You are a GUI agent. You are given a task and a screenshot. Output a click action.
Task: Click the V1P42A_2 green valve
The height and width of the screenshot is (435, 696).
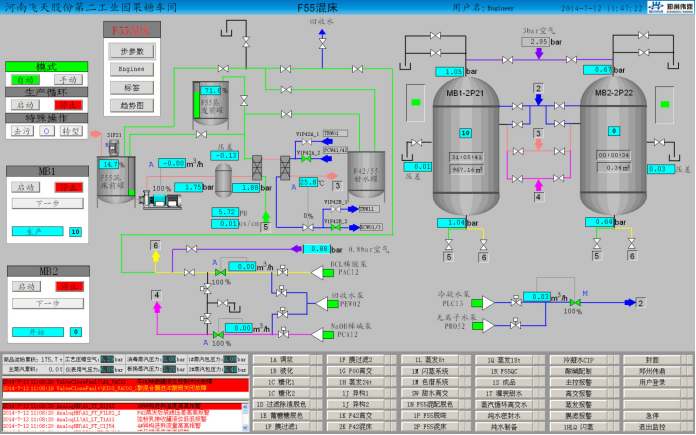[x=306, y=158]
